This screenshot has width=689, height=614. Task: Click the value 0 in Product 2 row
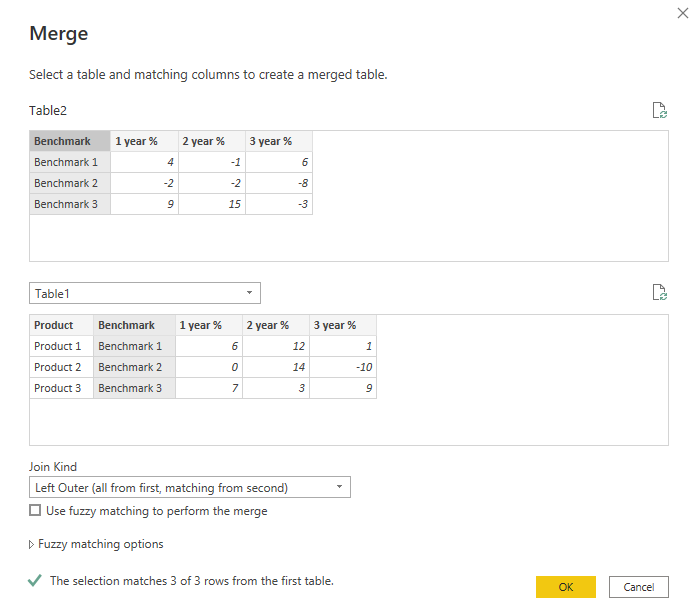tap(209, 367)
